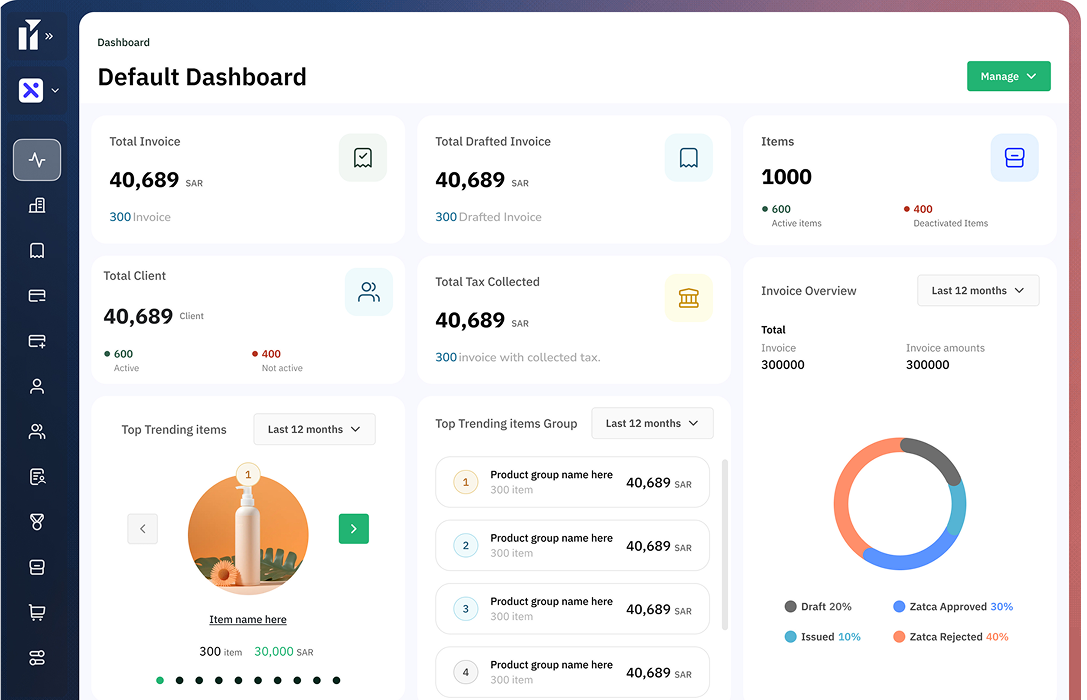This screenshot has width=1087, height=700.
Task: Select the company/building icon in the sidebar
Action: coord(37,205)
